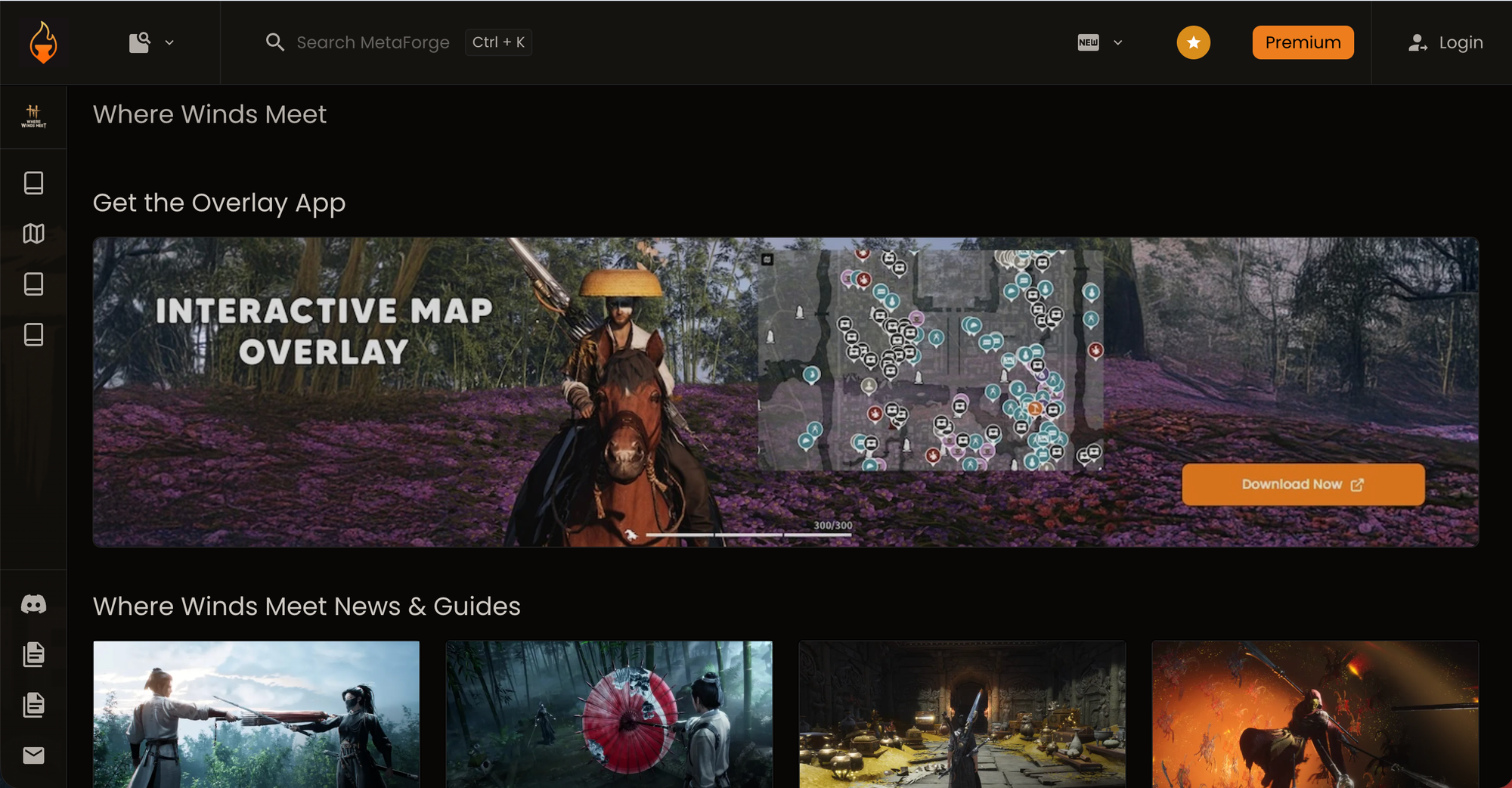Viewport: 1512px width, 788px height.
Task: Open the book icon directly above the map icon
Action: [33, 183]
